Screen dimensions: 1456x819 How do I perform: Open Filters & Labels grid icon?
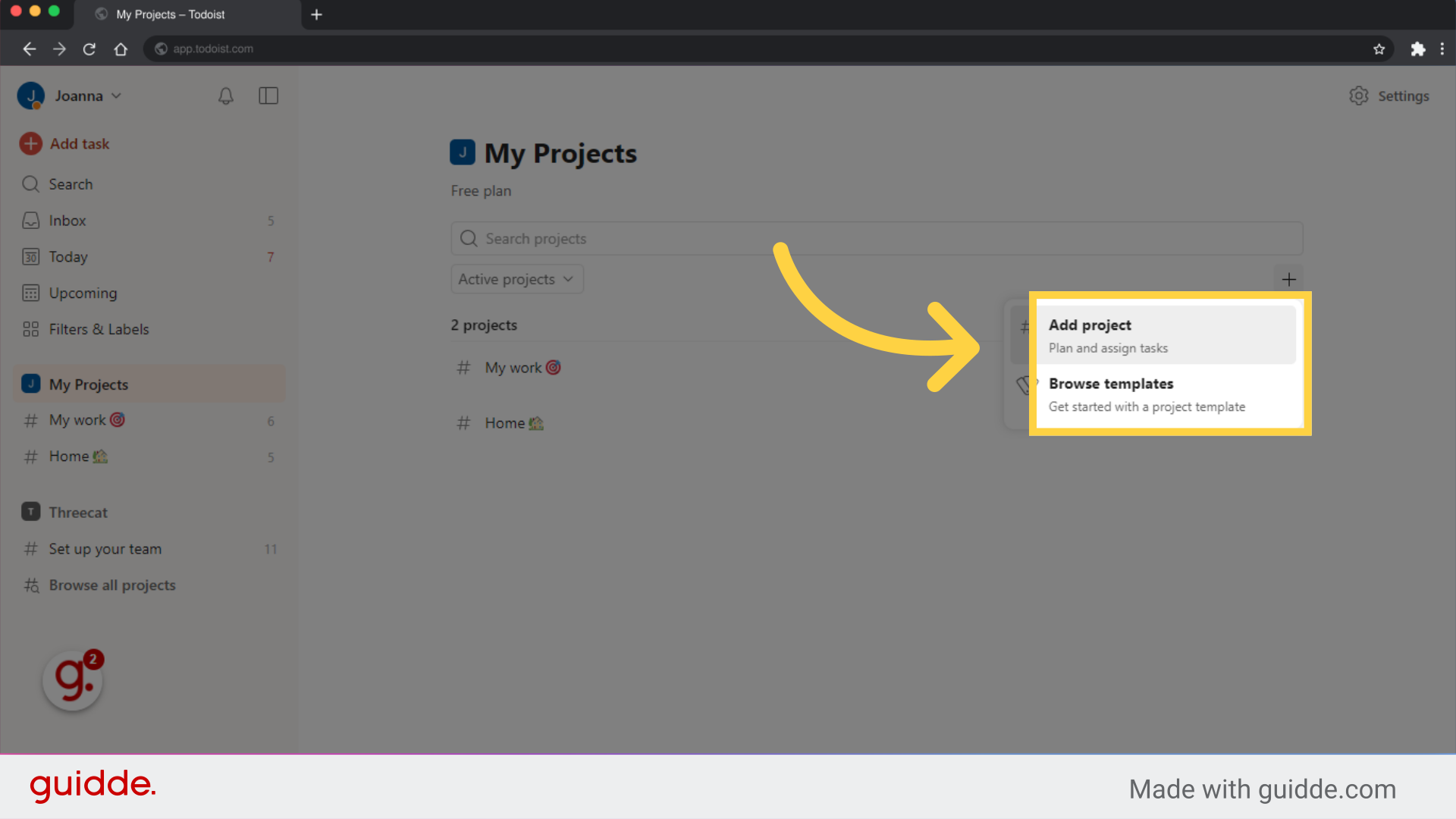coord(30,329)
